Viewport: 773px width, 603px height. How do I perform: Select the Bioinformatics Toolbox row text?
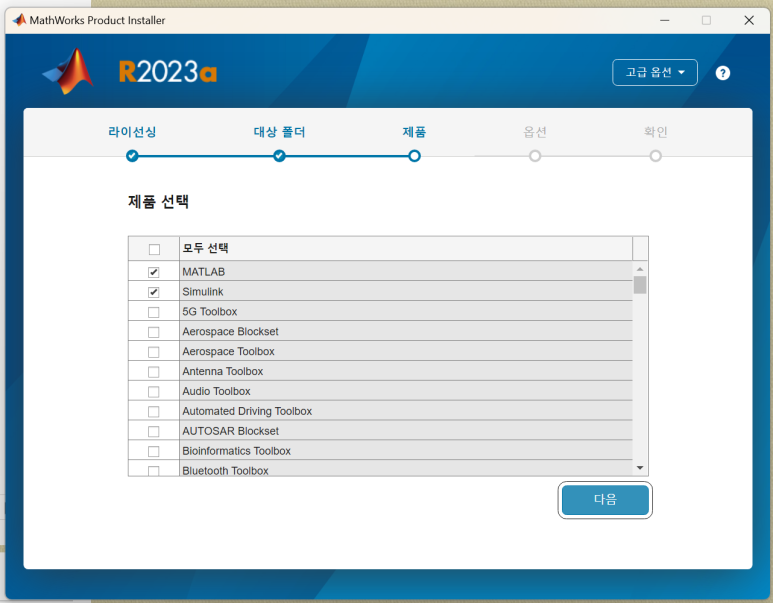click(x=237, y=451)
